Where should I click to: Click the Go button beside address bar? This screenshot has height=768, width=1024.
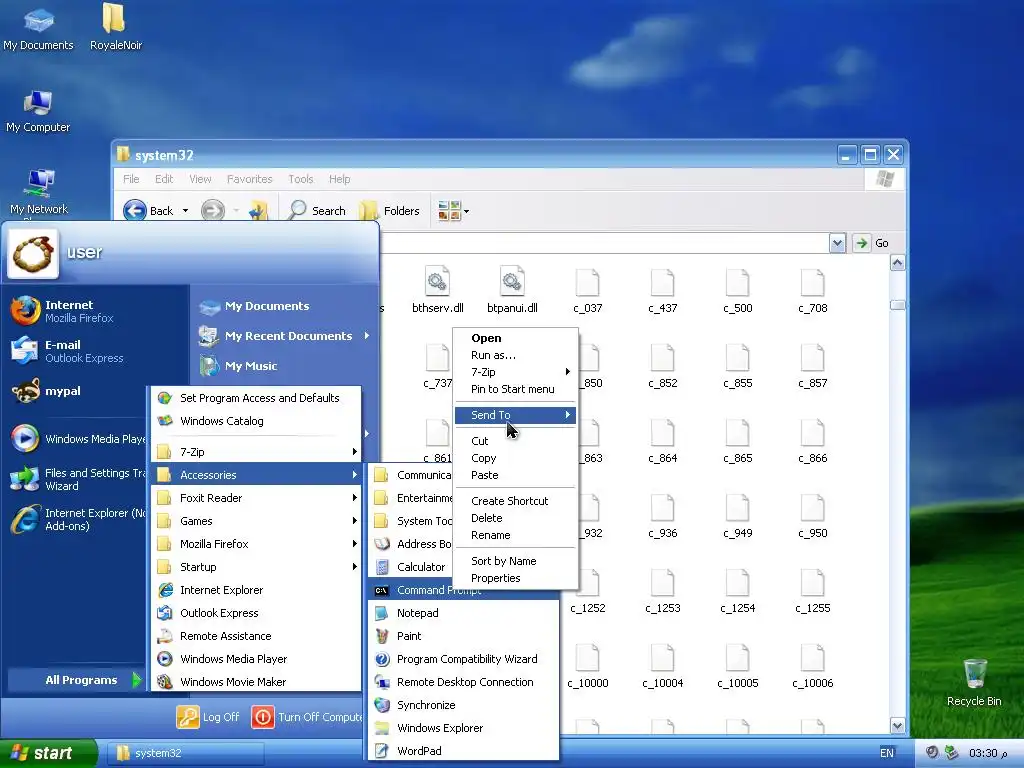871,243
